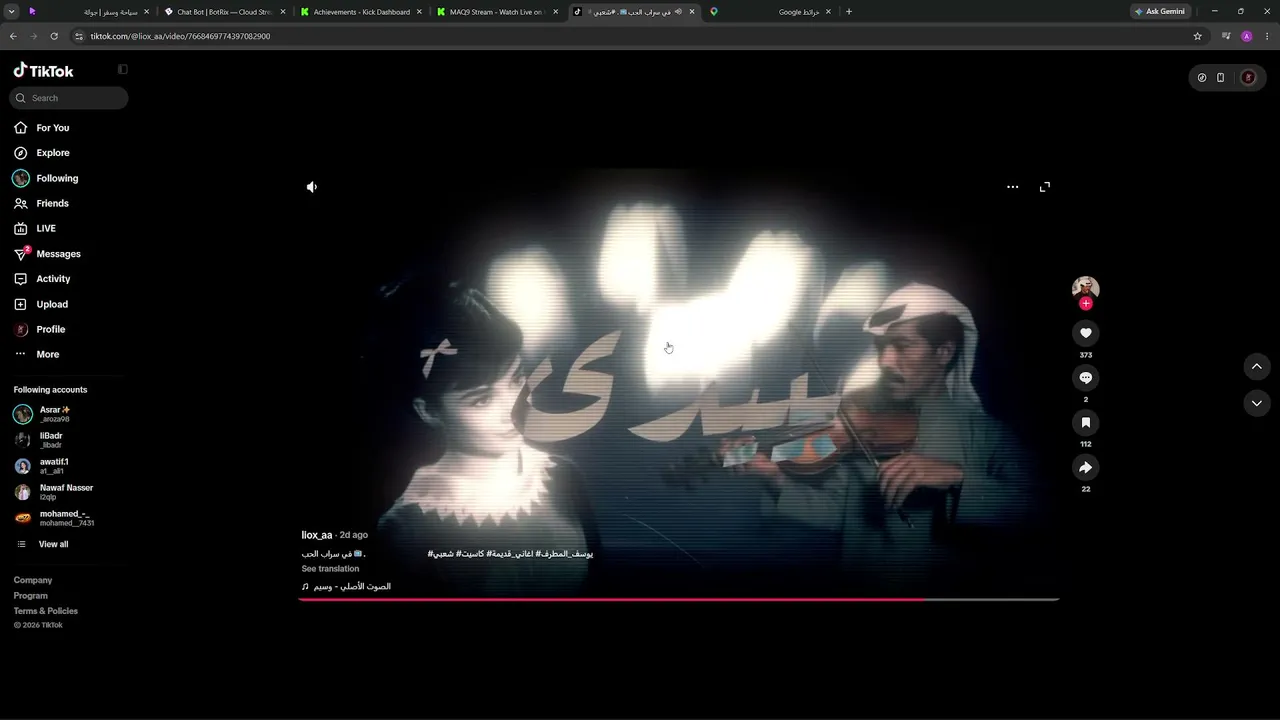Switch to Achievements - Kick Dashboard tab
This screenshot has width=1280, height=720.
coord(359,12)
